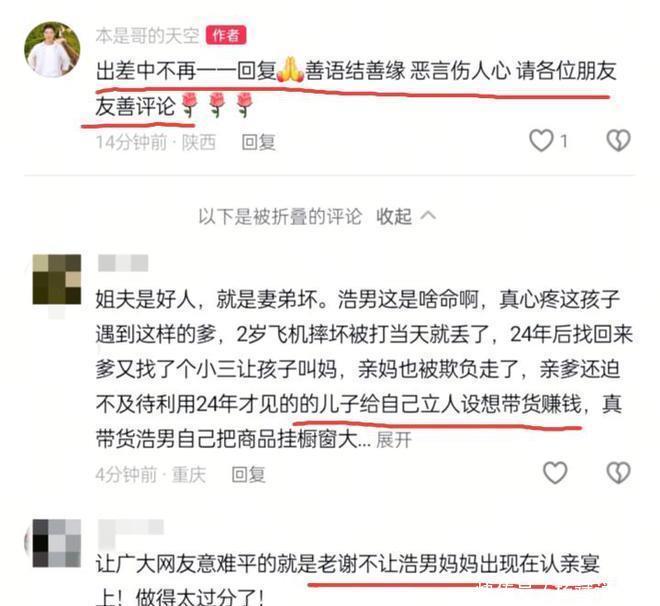Open author's profile avatar
The image size is (660, 606).
pyautogui.click(x=52, y=50)
